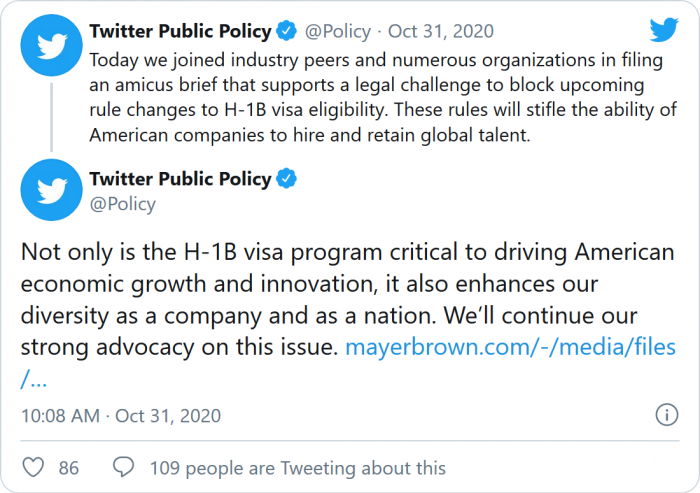Click the avatar beside the main tweet author
The image size is (700, 493).
point(50,189)
